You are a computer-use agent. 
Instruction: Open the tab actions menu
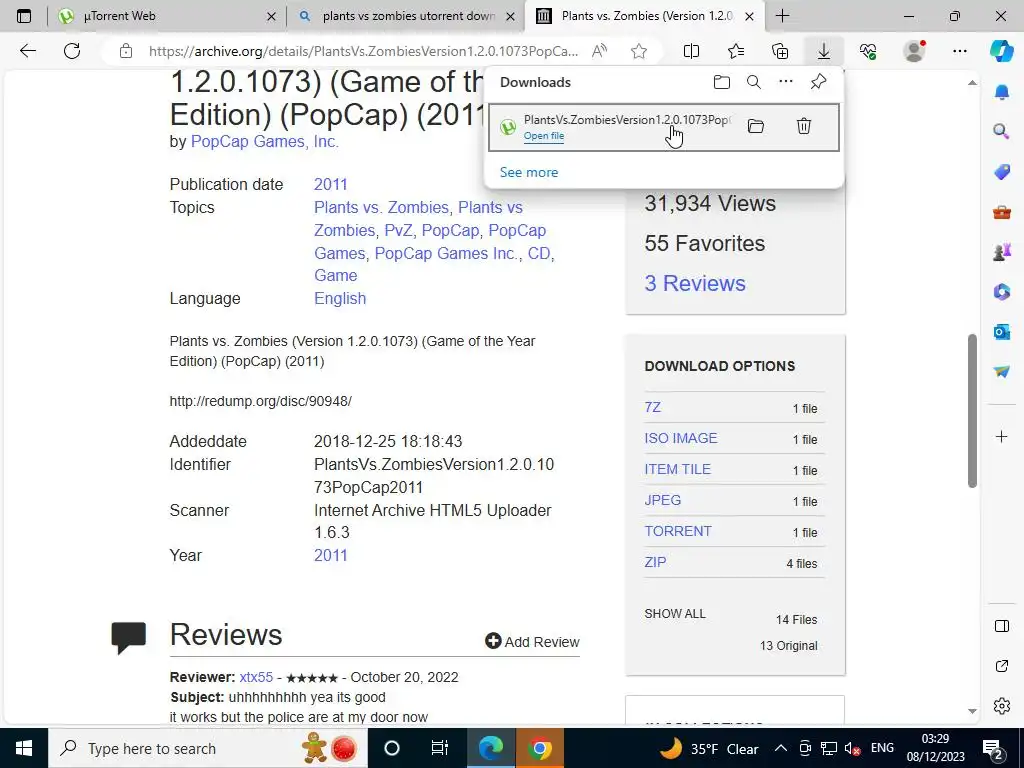click(x=24, y=16)
